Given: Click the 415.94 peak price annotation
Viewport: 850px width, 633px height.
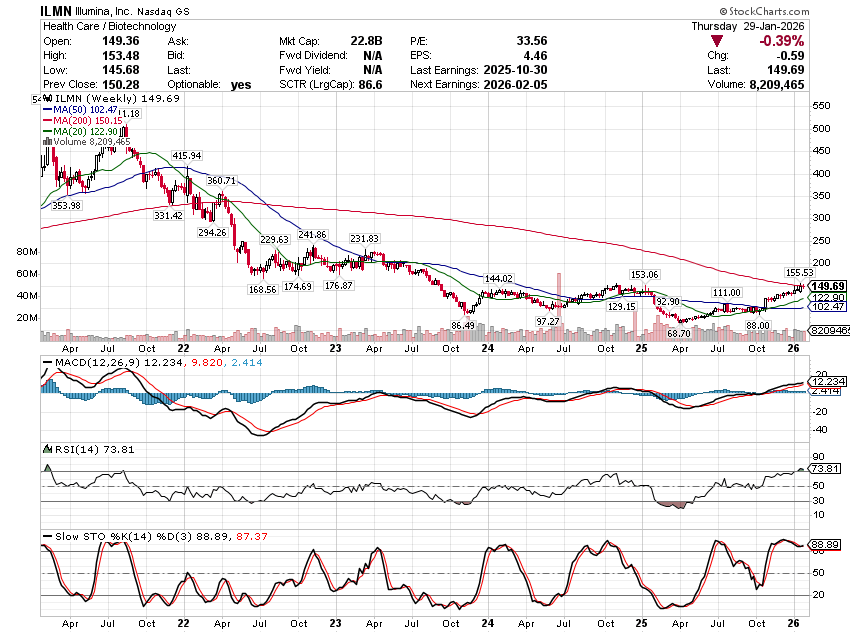Looking at the screenshot, I should point(187,156).
